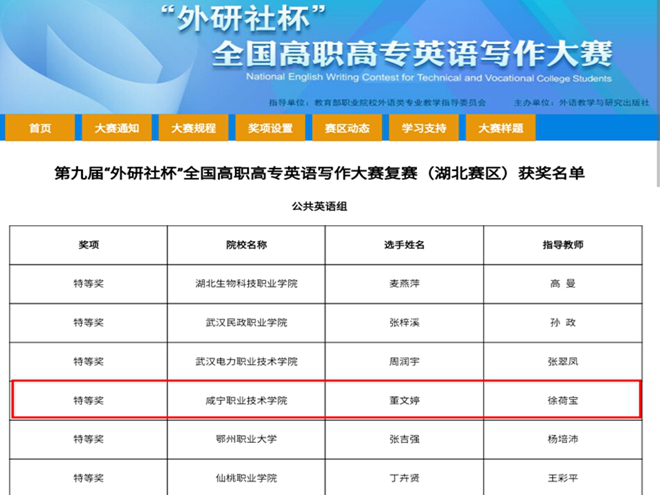Viewport: 660px width, 495px height.
Task: Click the 王彩平 teacher cell
Action: point(563,478)
